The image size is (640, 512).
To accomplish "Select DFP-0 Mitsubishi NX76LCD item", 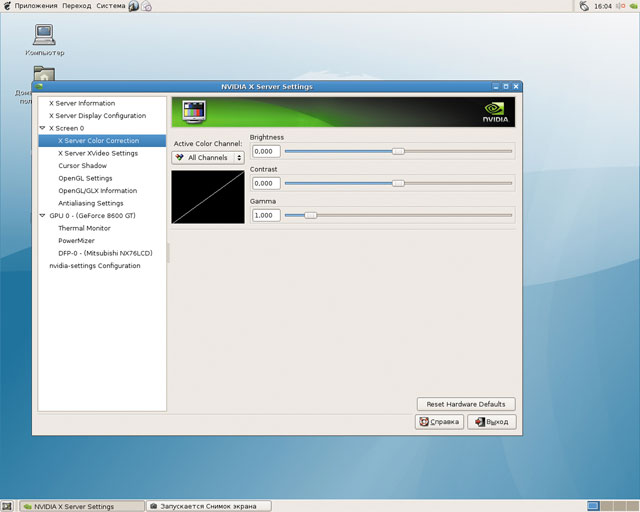I will coord(105,253).
